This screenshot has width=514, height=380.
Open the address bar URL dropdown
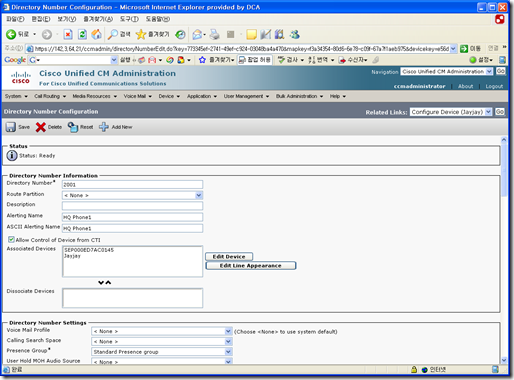coord(453,49)
